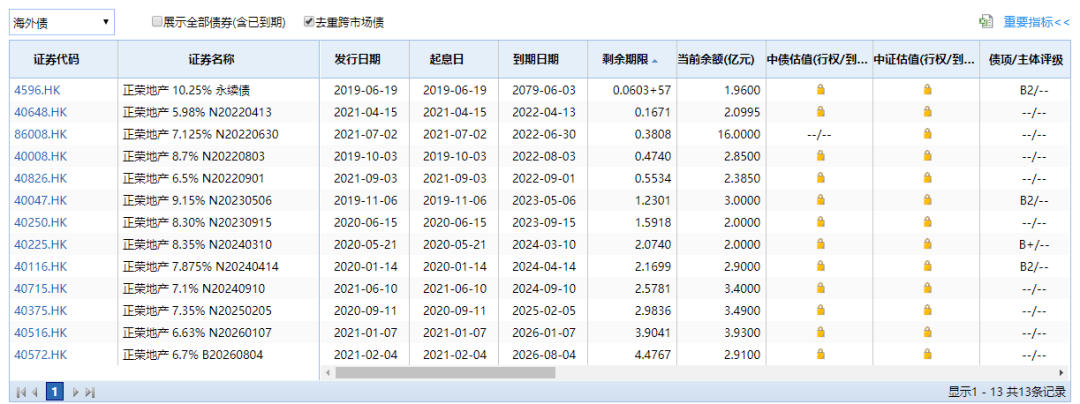Open bond code 40047.HK link

click(40, 200)
